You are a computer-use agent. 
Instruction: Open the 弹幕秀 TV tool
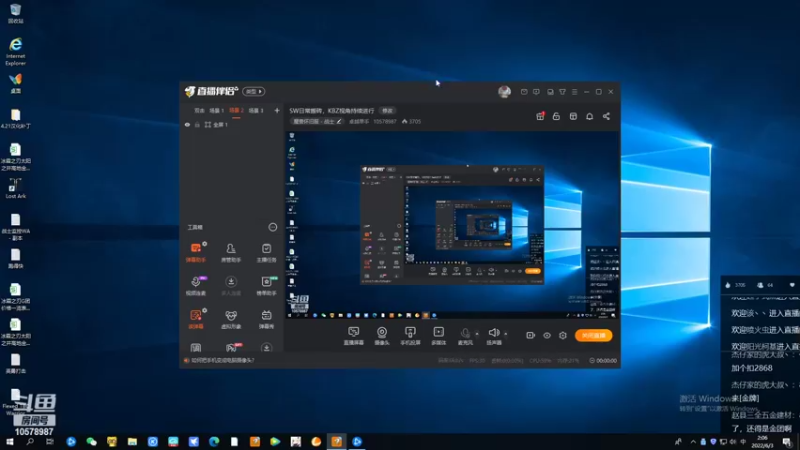click(x=266, y=319)
